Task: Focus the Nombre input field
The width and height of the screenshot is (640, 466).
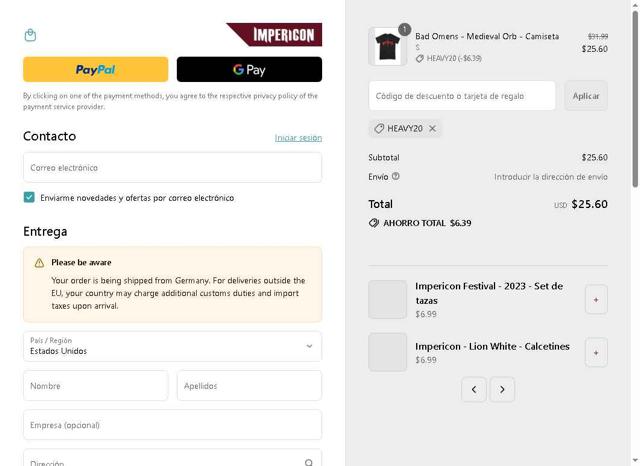Action: click(96, 386)
